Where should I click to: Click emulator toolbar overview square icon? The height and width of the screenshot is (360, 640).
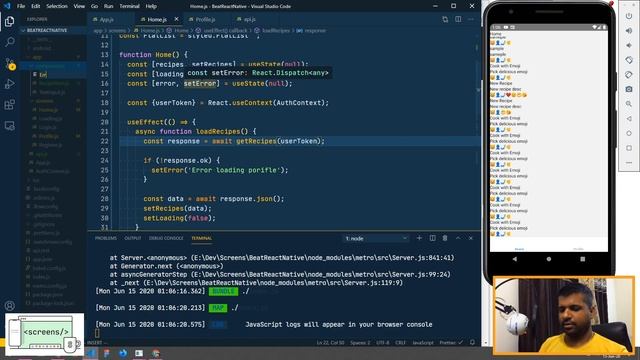(x=629, y=148)
